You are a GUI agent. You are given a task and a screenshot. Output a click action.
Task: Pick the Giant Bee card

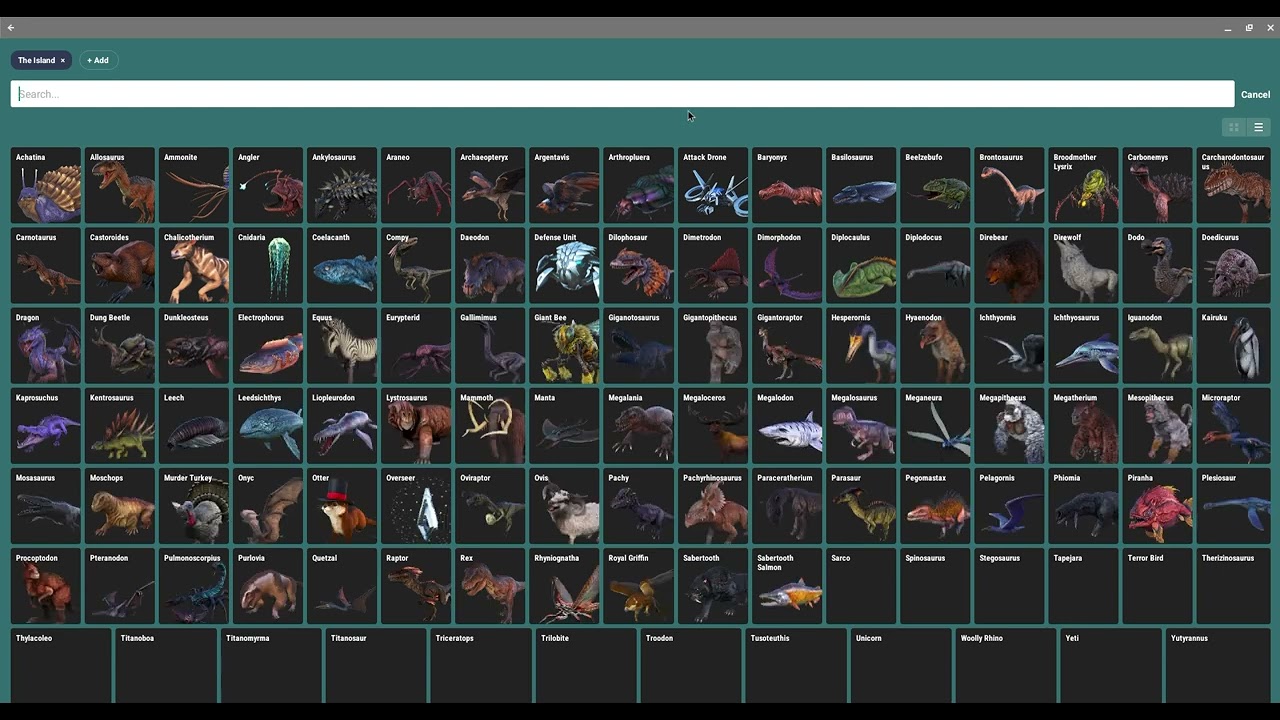point(564,345)
